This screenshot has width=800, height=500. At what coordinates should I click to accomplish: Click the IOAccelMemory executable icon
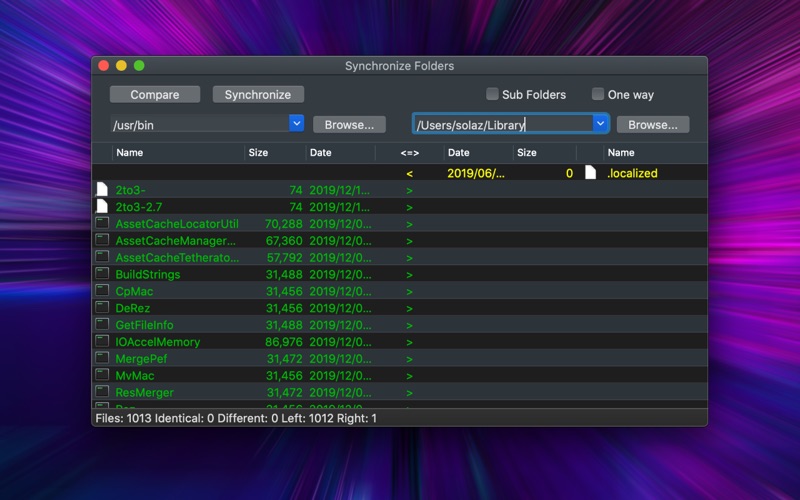click(x=102, y=341)
